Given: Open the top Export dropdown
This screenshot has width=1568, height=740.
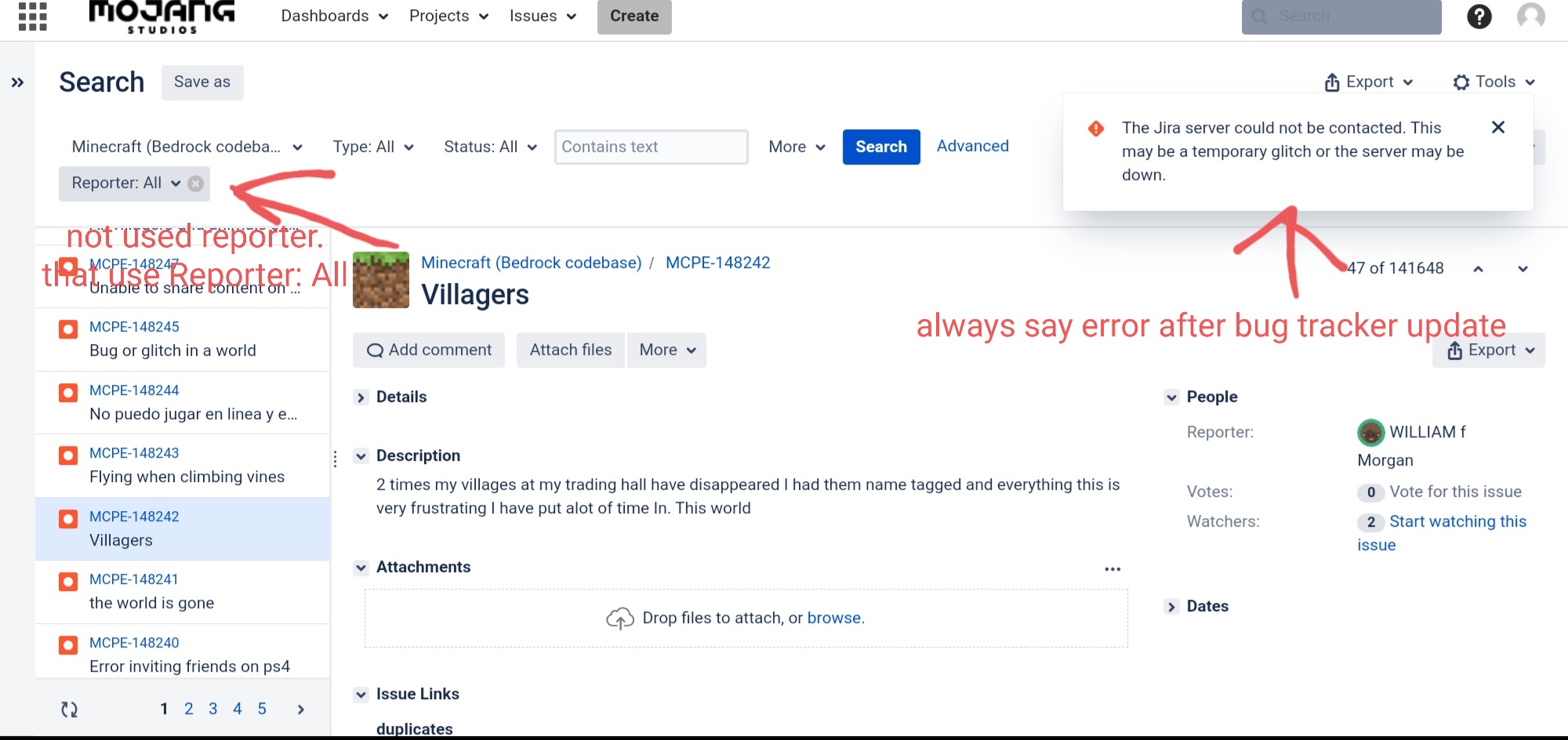Looking at the screenshot, I should [x=1369, y=82].
